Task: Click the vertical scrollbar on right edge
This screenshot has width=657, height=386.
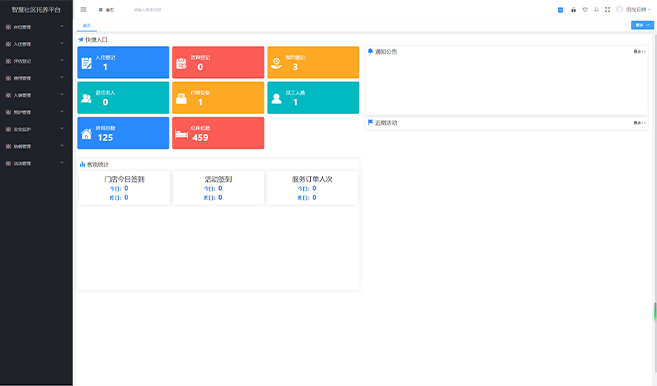Action: (x=655, y=312)
